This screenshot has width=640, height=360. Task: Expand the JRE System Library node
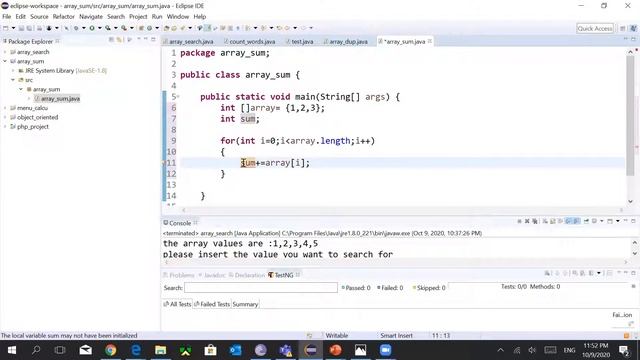[x=13, y=71]
